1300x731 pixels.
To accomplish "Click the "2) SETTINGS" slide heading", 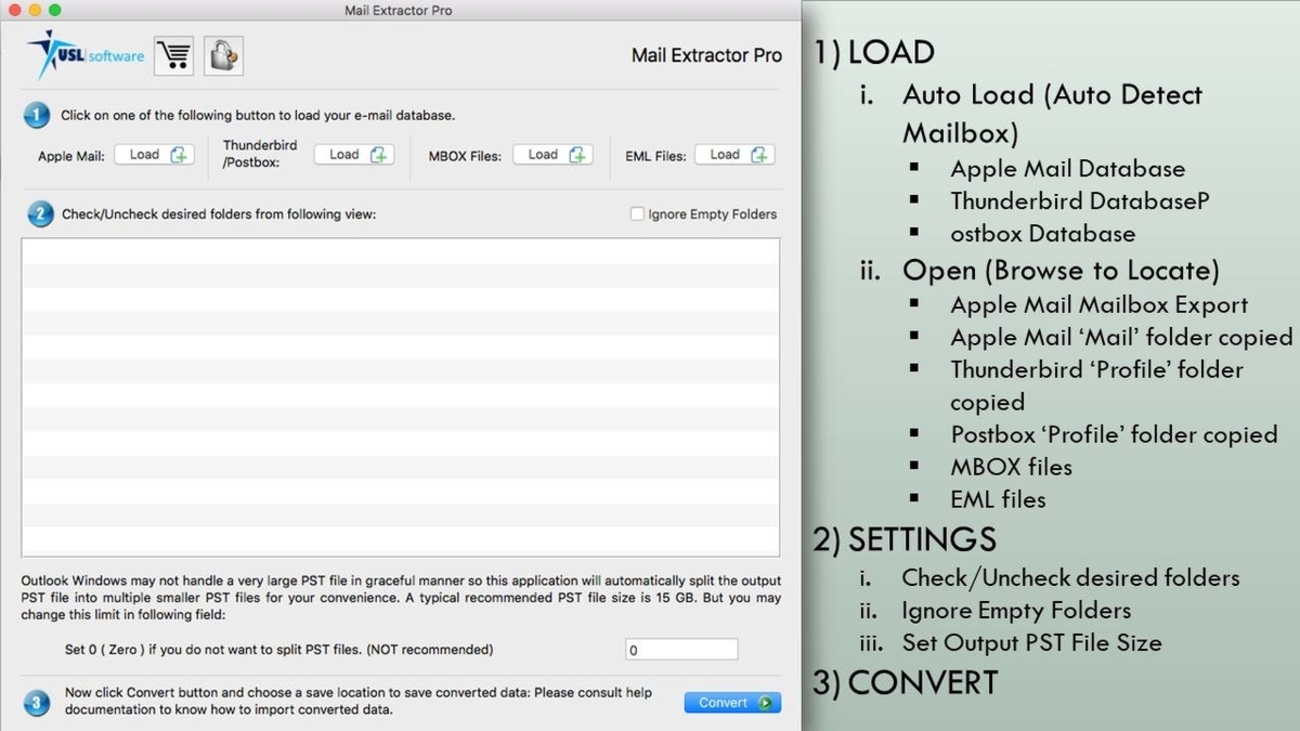I will pos(905,539).
